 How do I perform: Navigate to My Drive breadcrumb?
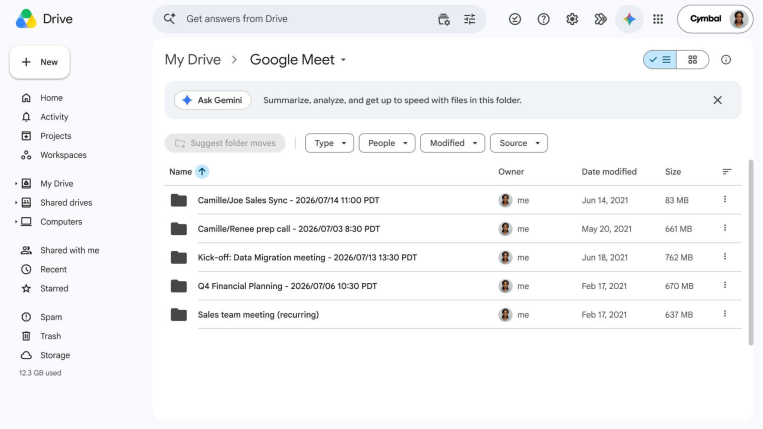pyautogui.click(x=193, y=60)
